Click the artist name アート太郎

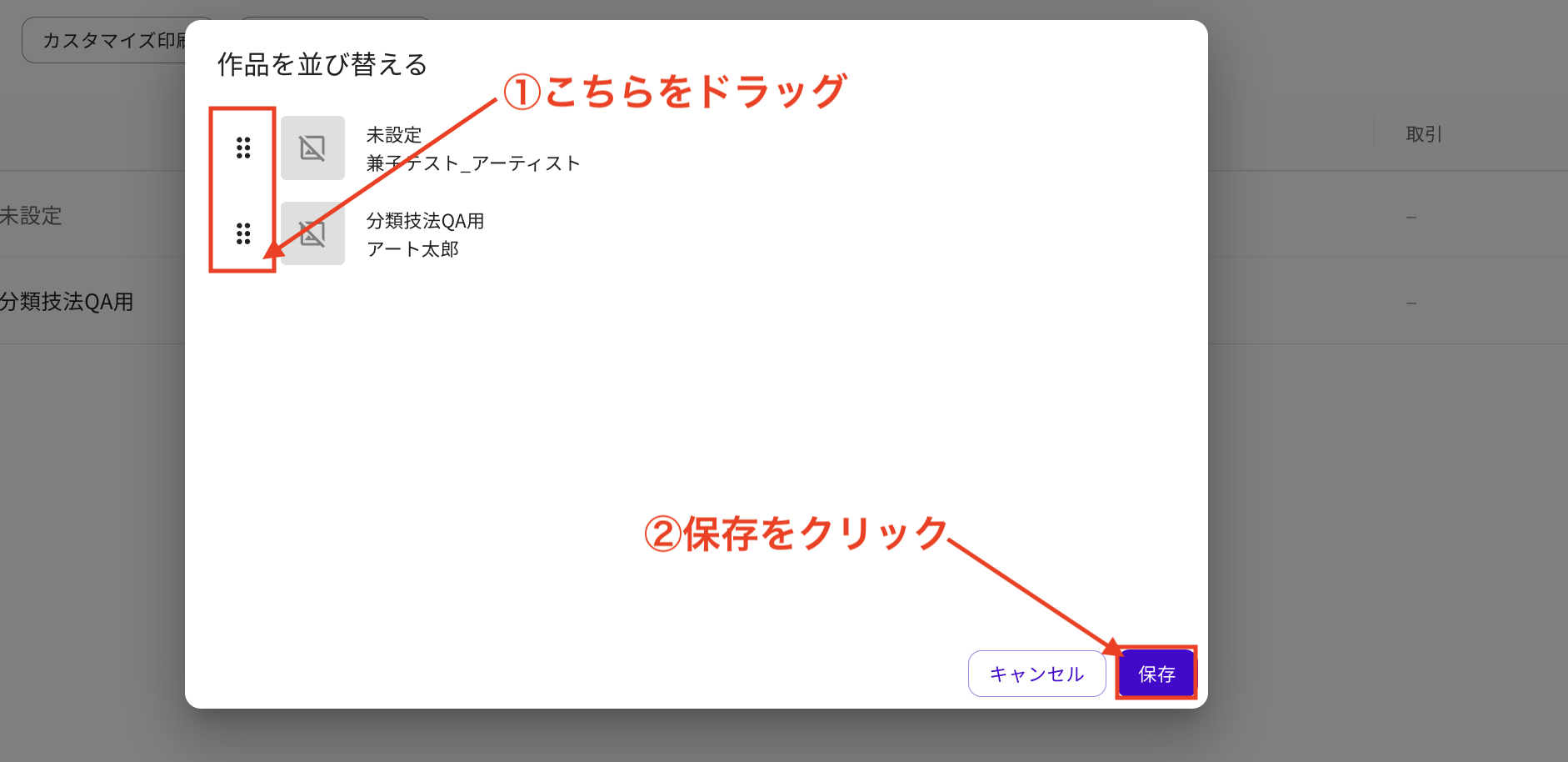pos(414,248)
